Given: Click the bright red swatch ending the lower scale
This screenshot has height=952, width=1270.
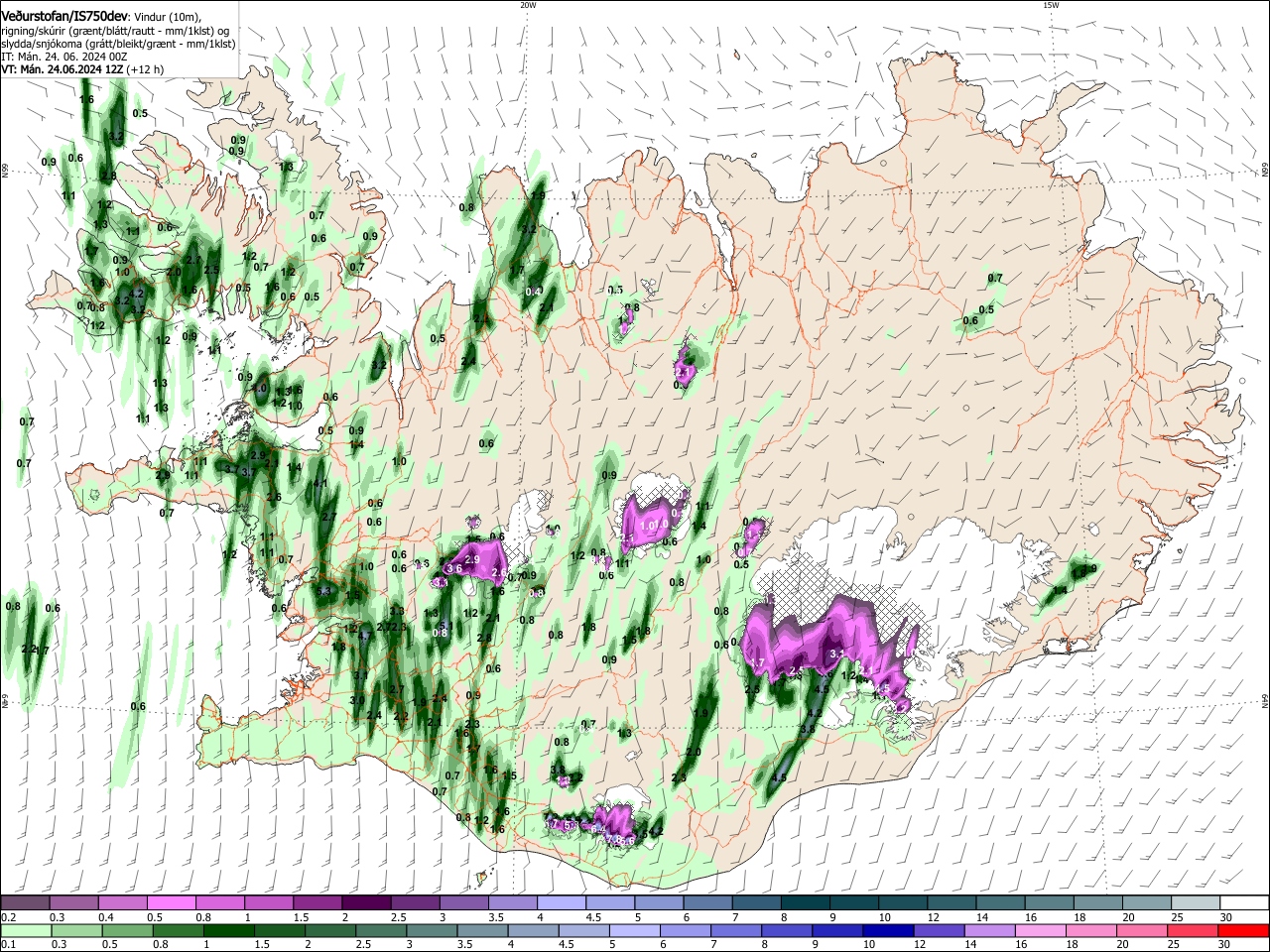Looking at the screenshot, I should 1243,930.
